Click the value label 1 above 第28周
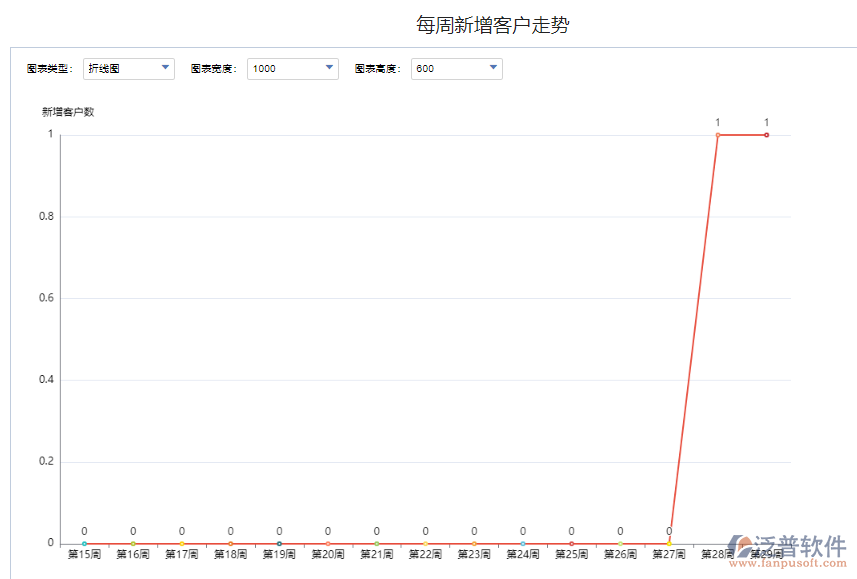Viewport: 857px width, 579px height. point(717,119)
